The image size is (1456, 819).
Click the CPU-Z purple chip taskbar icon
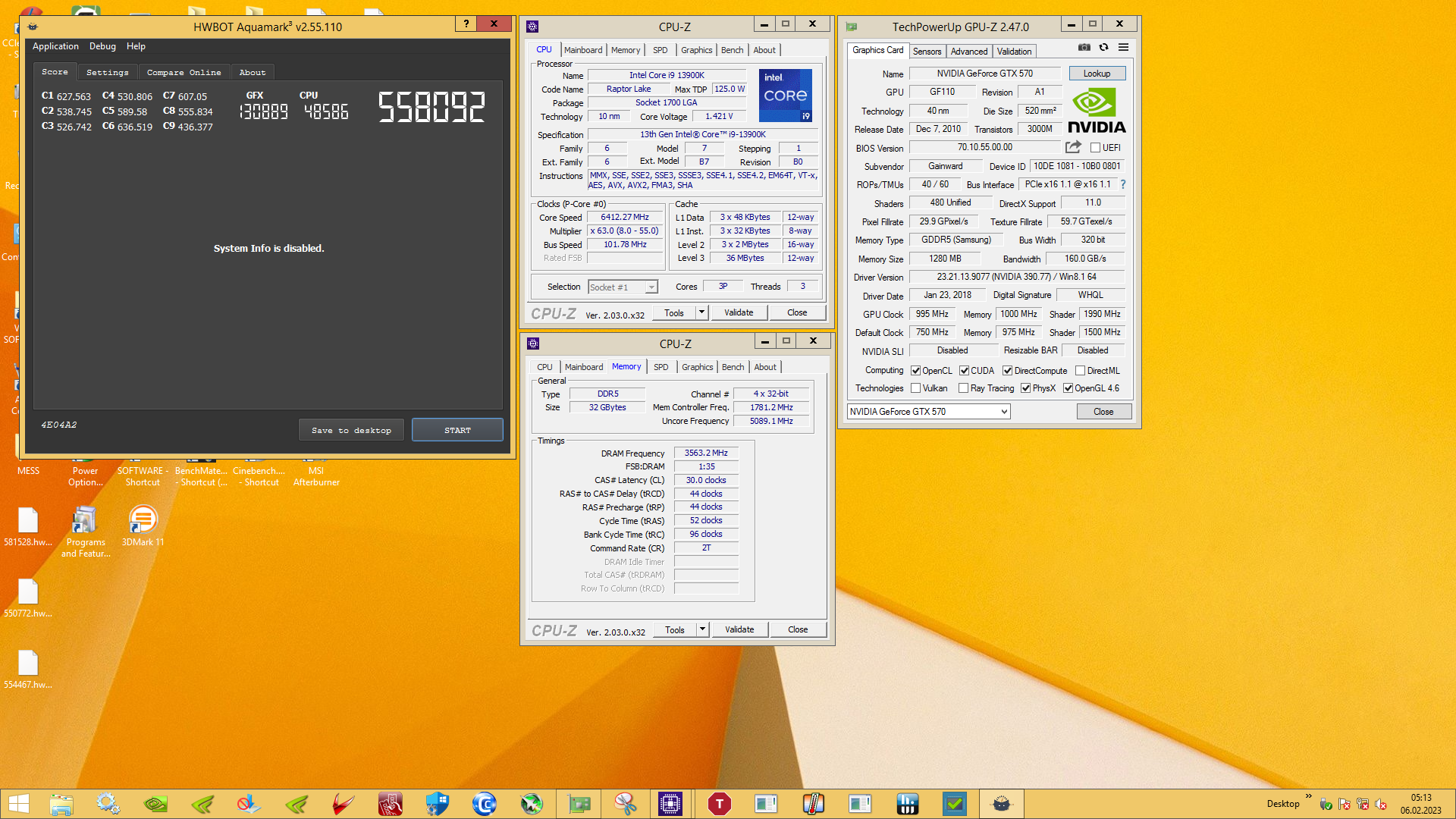(670, 804)
